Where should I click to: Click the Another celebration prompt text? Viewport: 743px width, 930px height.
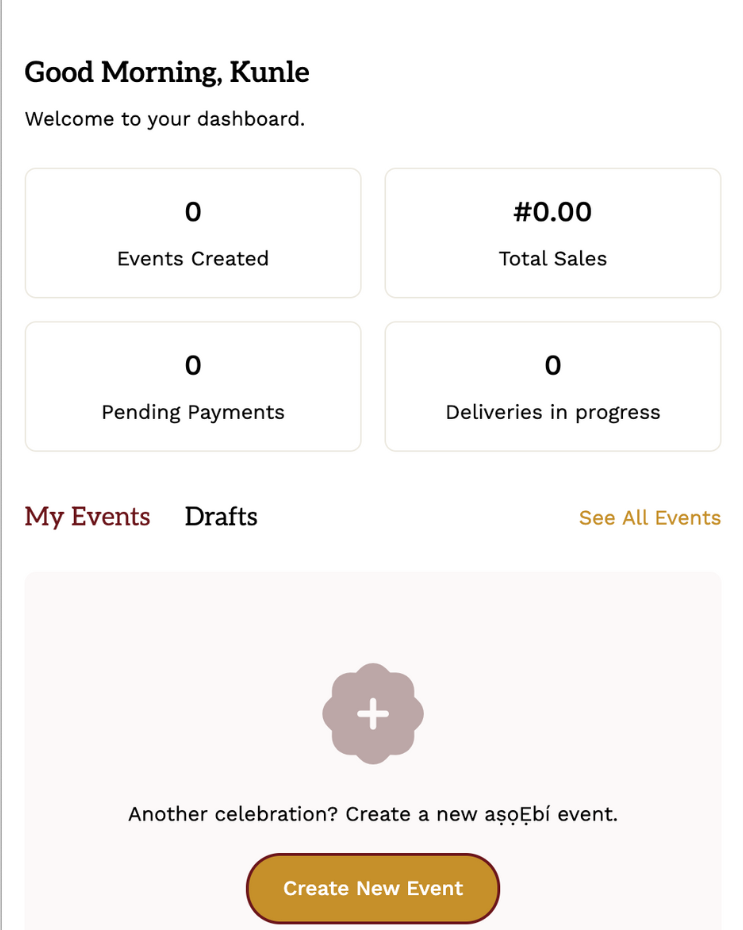[372, 814]
